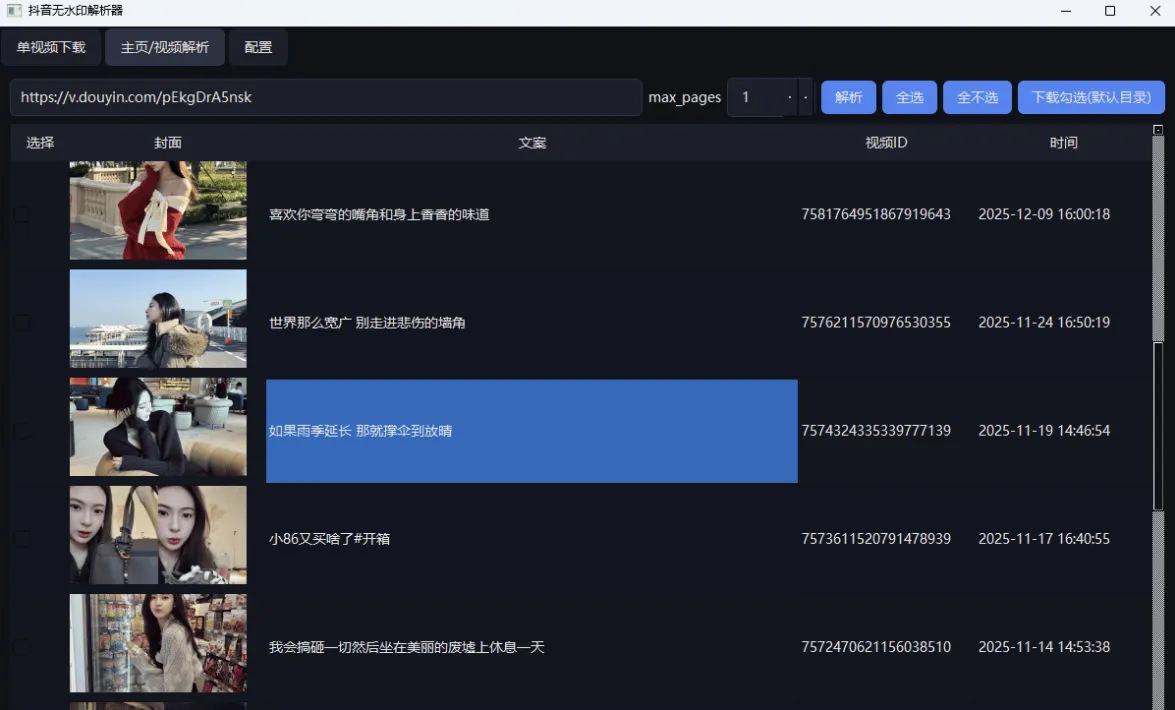This screenshot has width=1175, height=710.
Task: Switch to the 配置 tab
Action: 257,46
